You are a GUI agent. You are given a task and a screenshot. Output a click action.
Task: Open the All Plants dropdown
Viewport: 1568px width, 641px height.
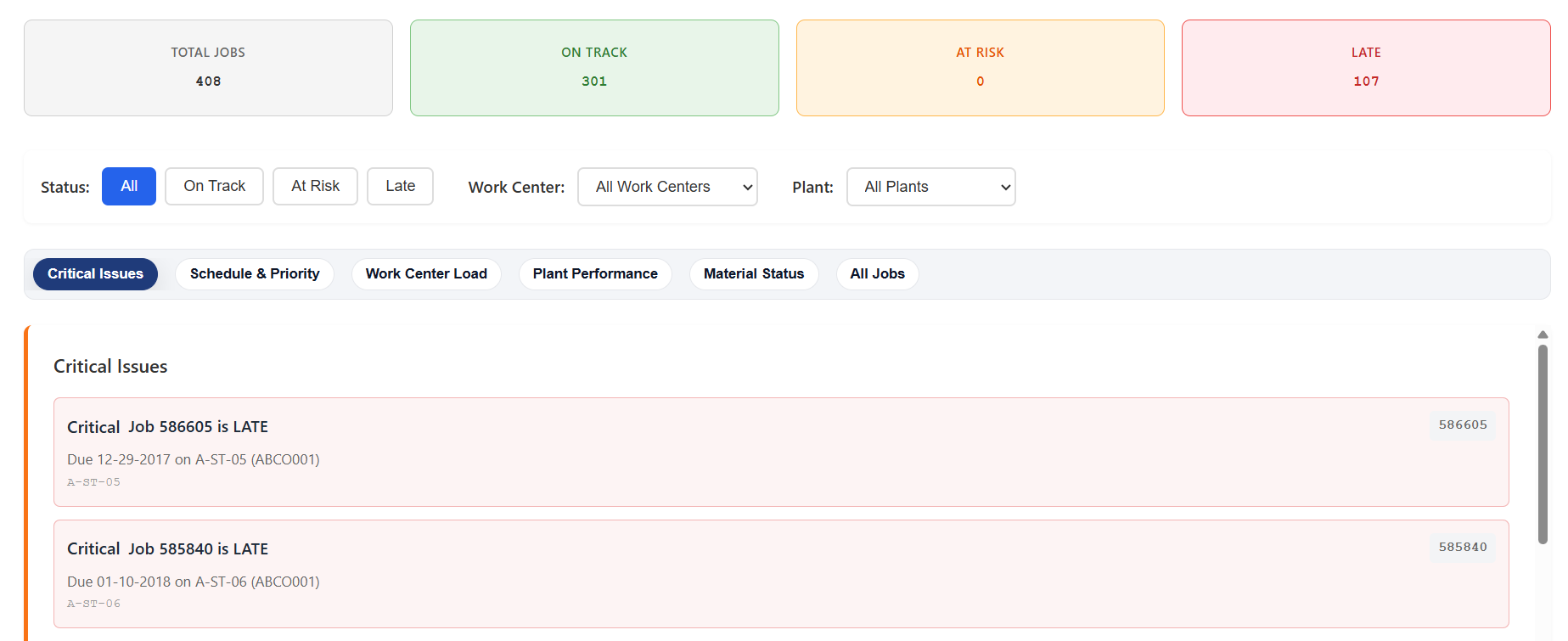coord(930,187)
